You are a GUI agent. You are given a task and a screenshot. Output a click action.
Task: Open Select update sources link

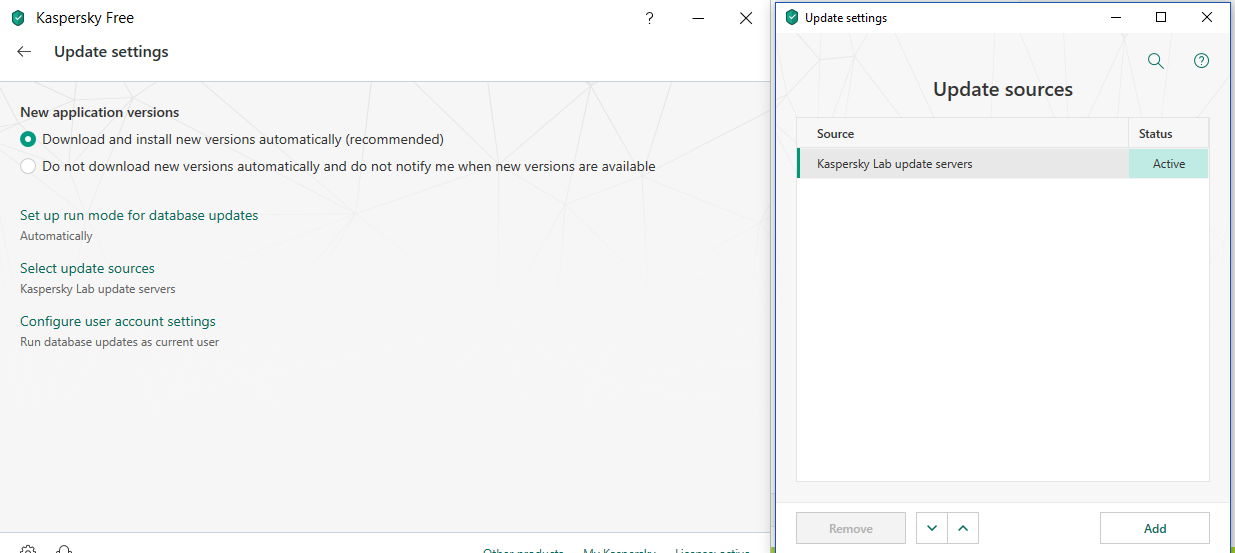point(87,268)
